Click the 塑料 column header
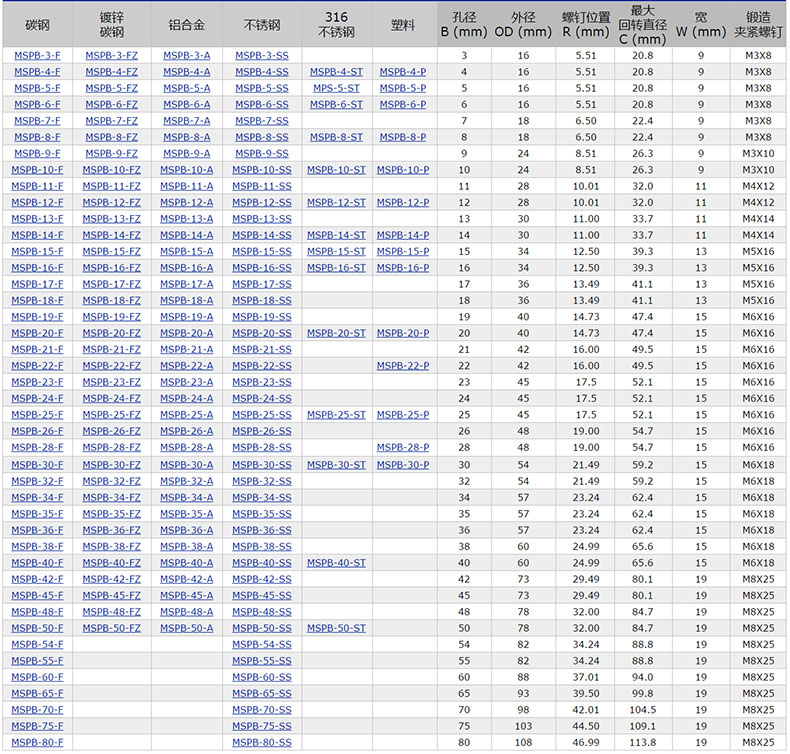The width and height of the screenshot is (790, 754). 403,24
